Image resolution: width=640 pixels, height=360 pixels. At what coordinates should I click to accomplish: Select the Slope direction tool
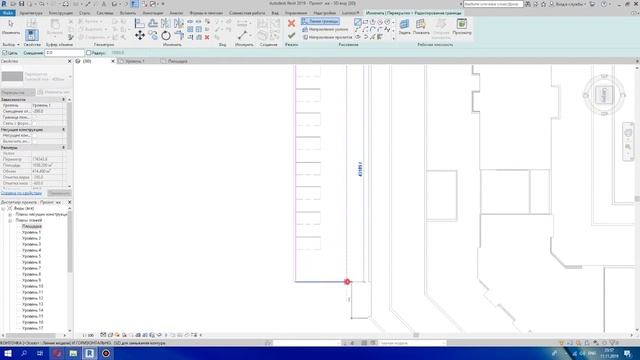point(325,29)
